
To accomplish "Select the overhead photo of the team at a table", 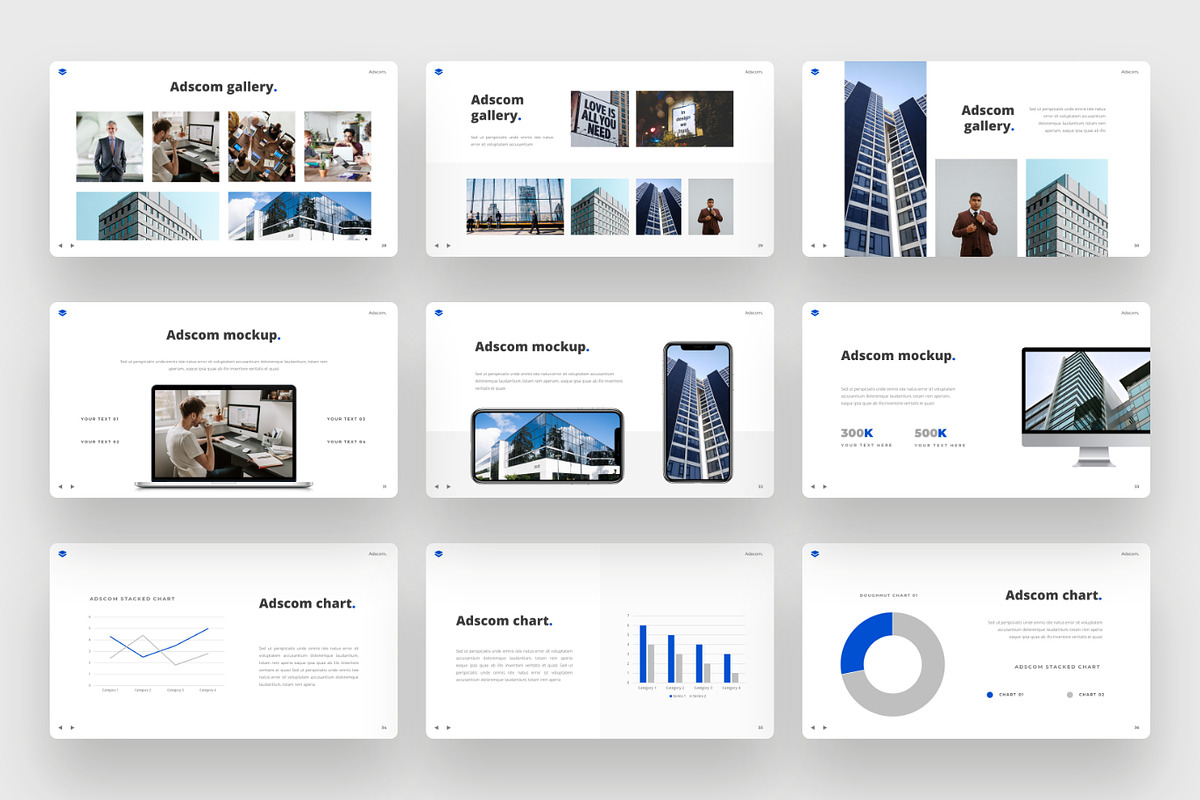I will 262,146.
